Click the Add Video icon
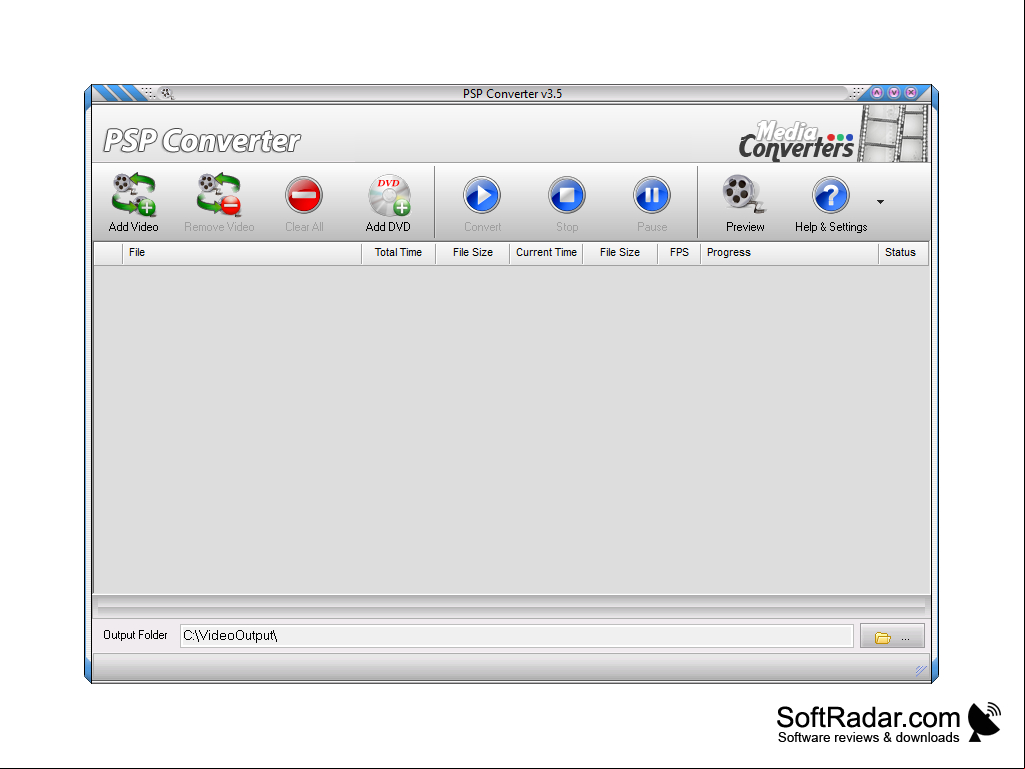This screenshot has width=1025, height=769. tap(133, 194)
